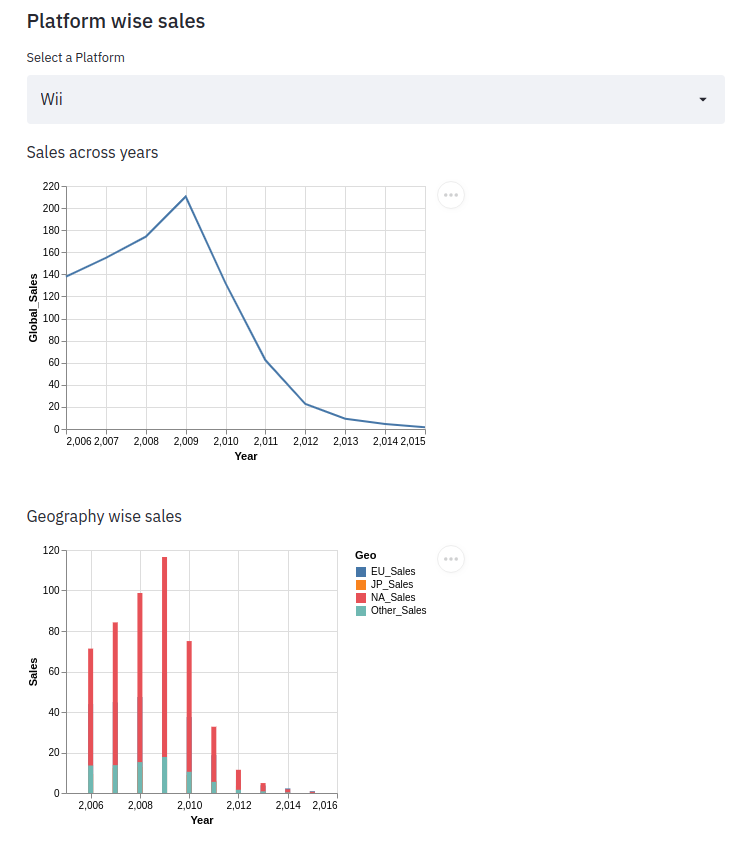Click the orange JP_Sales color swatch

point(361,584)
